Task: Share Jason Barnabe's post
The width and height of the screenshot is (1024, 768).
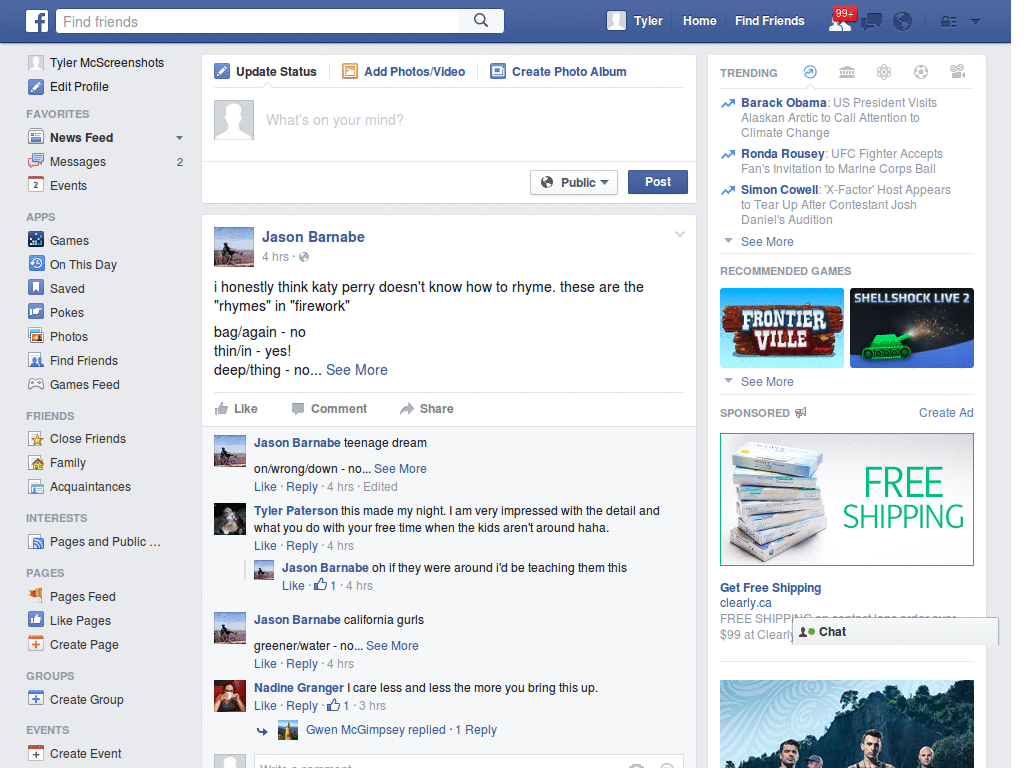Action: pos(426,409)
